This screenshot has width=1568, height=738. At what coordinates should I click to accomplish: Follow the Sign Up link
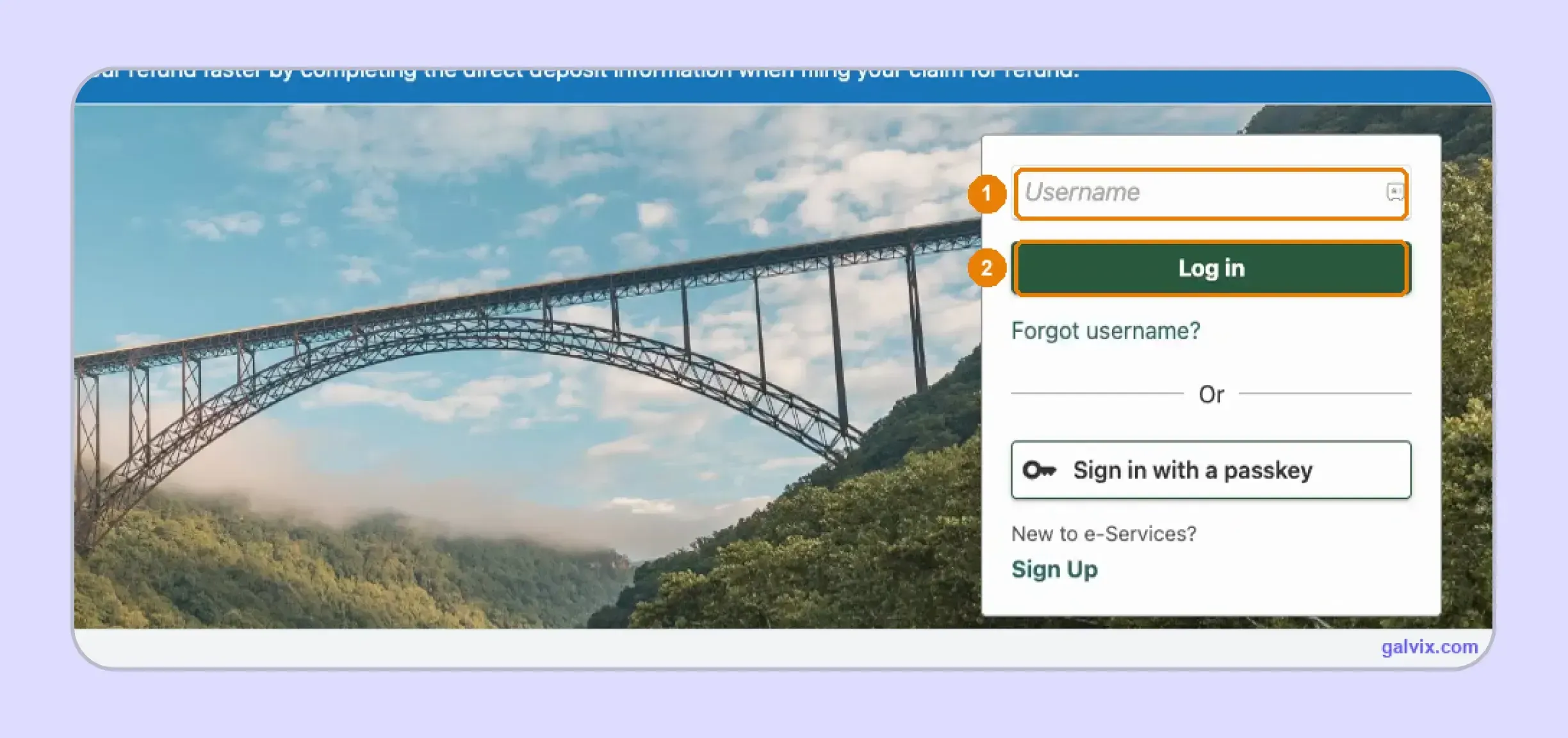click(1054, 570)
